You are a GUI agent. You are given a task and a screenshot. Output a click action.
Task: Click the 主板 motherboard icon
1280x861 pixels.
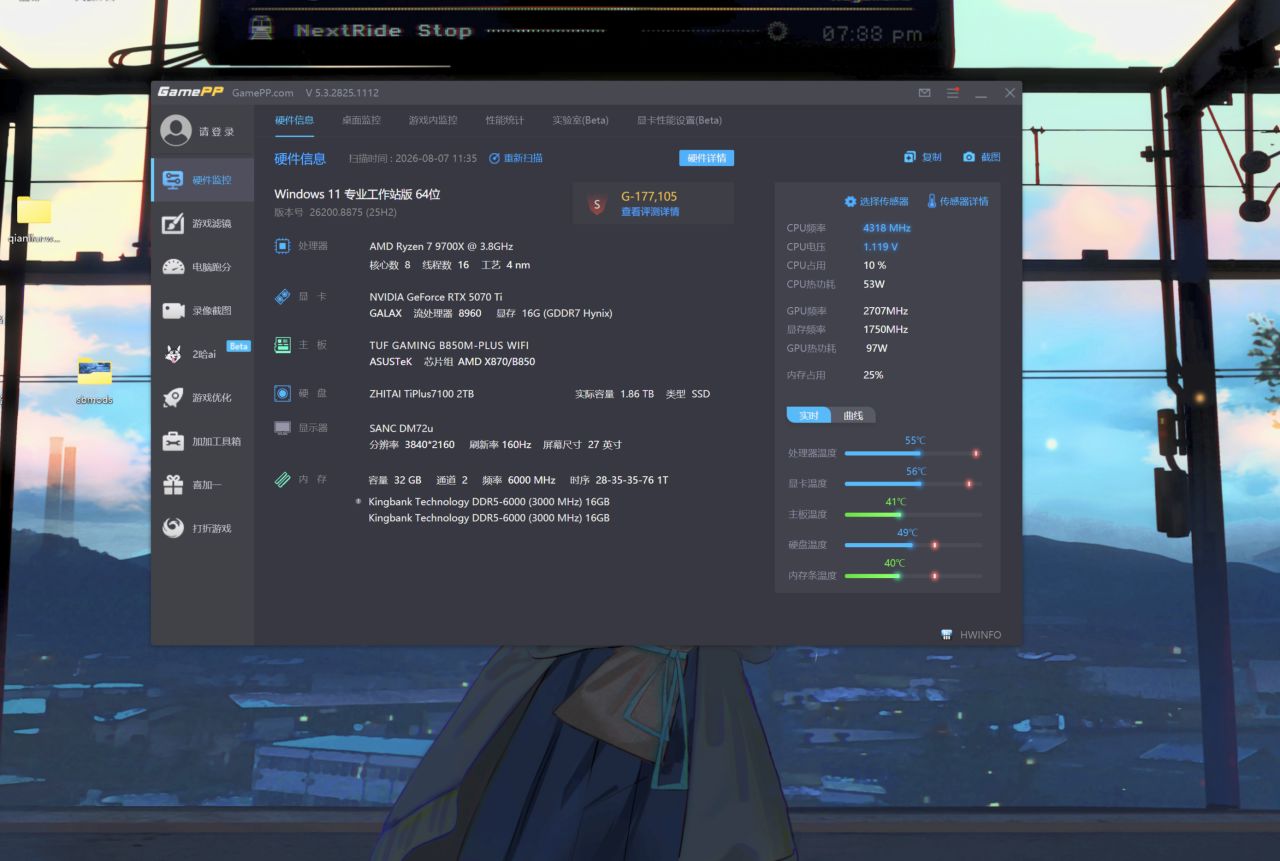click(x=283, y=344)
